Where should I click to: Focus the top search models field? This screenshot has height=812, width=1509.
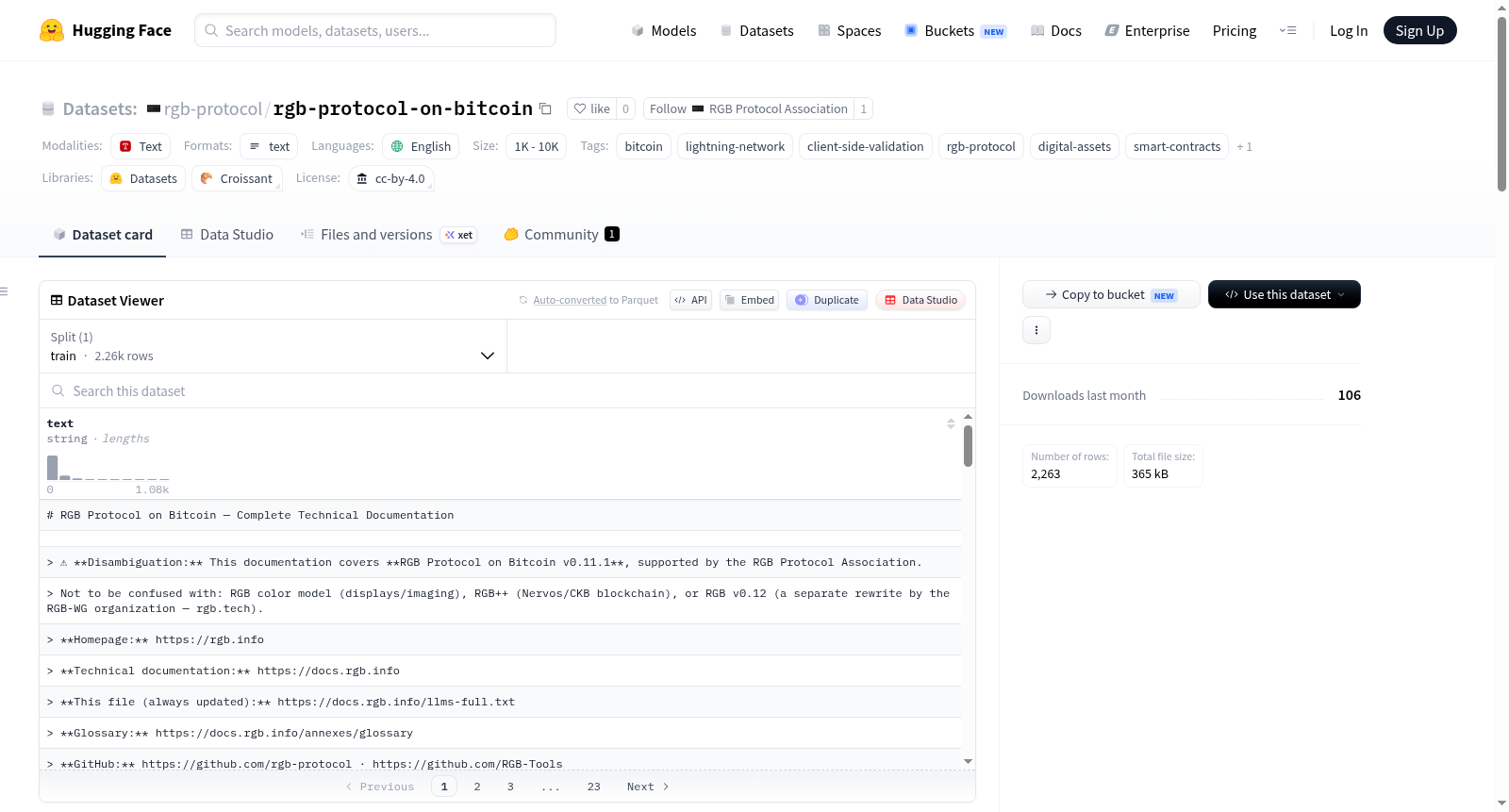tap(375, 30)
